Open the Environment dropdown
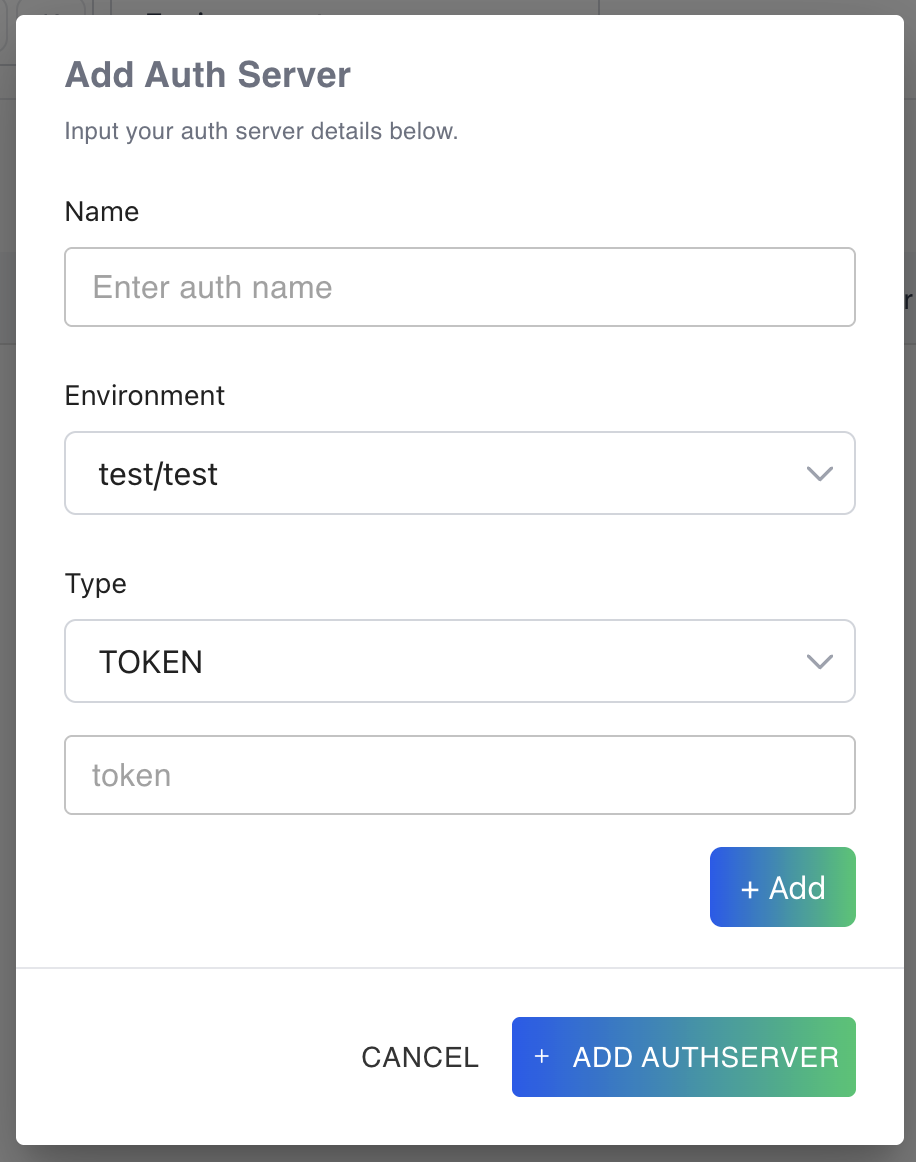The image size is (916, 1162). (x=459, y=473)
